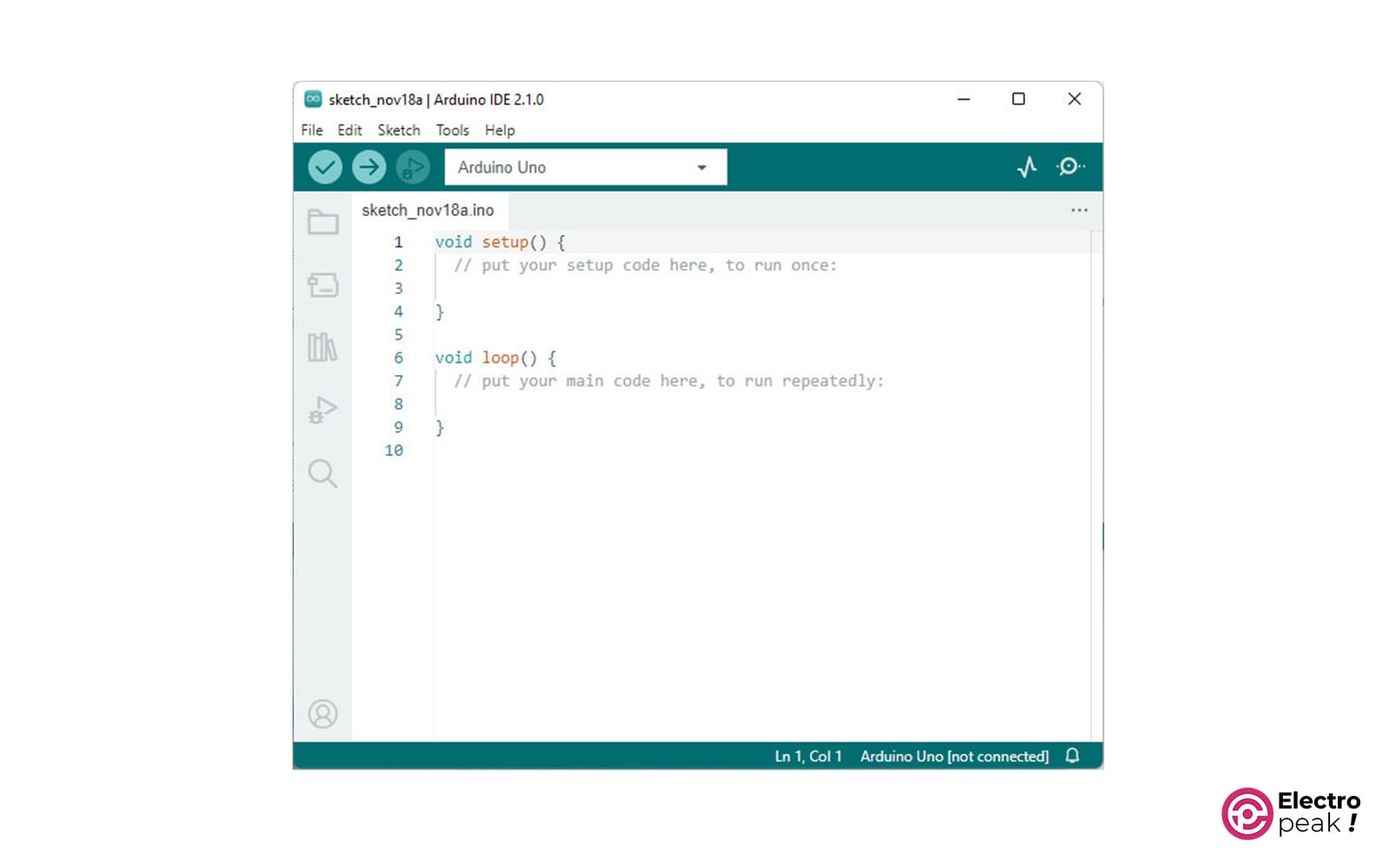Close the Arduino IDE window
The height and width of the screenshot is (868, 1389).
[1075, 99]
